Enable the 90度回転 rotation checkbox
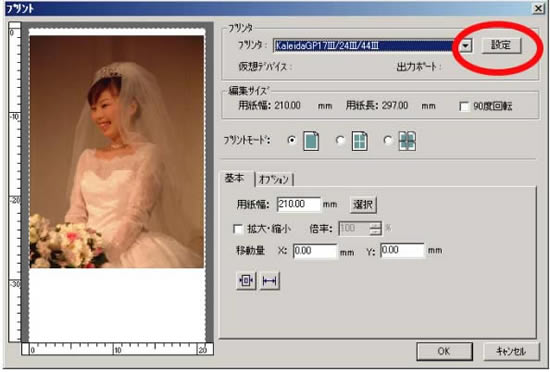 pos(464,106)
